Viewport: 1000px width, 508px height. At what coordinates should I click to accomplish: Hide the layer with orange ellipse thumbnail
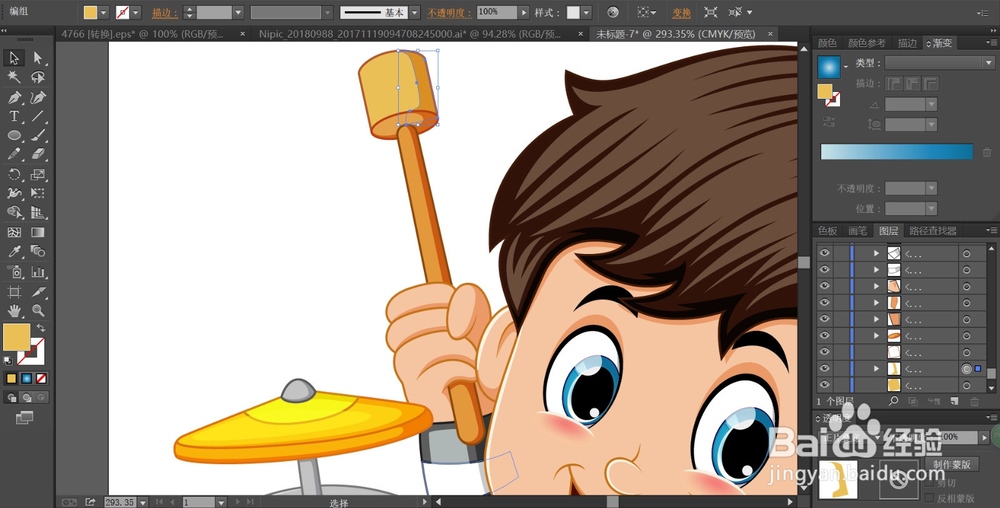[x=825, y=335]
